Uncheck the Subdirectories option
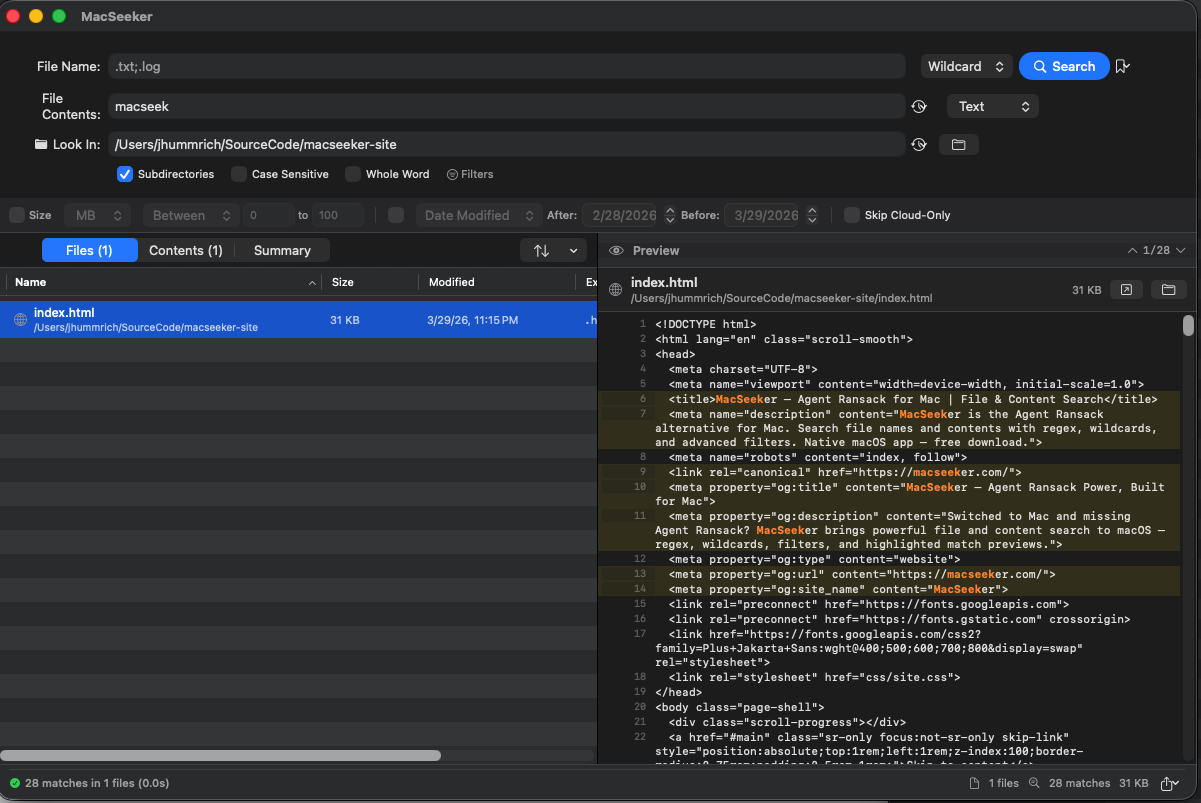The width and height of the screenshot is (1201, 803). (x=124, y=174)
